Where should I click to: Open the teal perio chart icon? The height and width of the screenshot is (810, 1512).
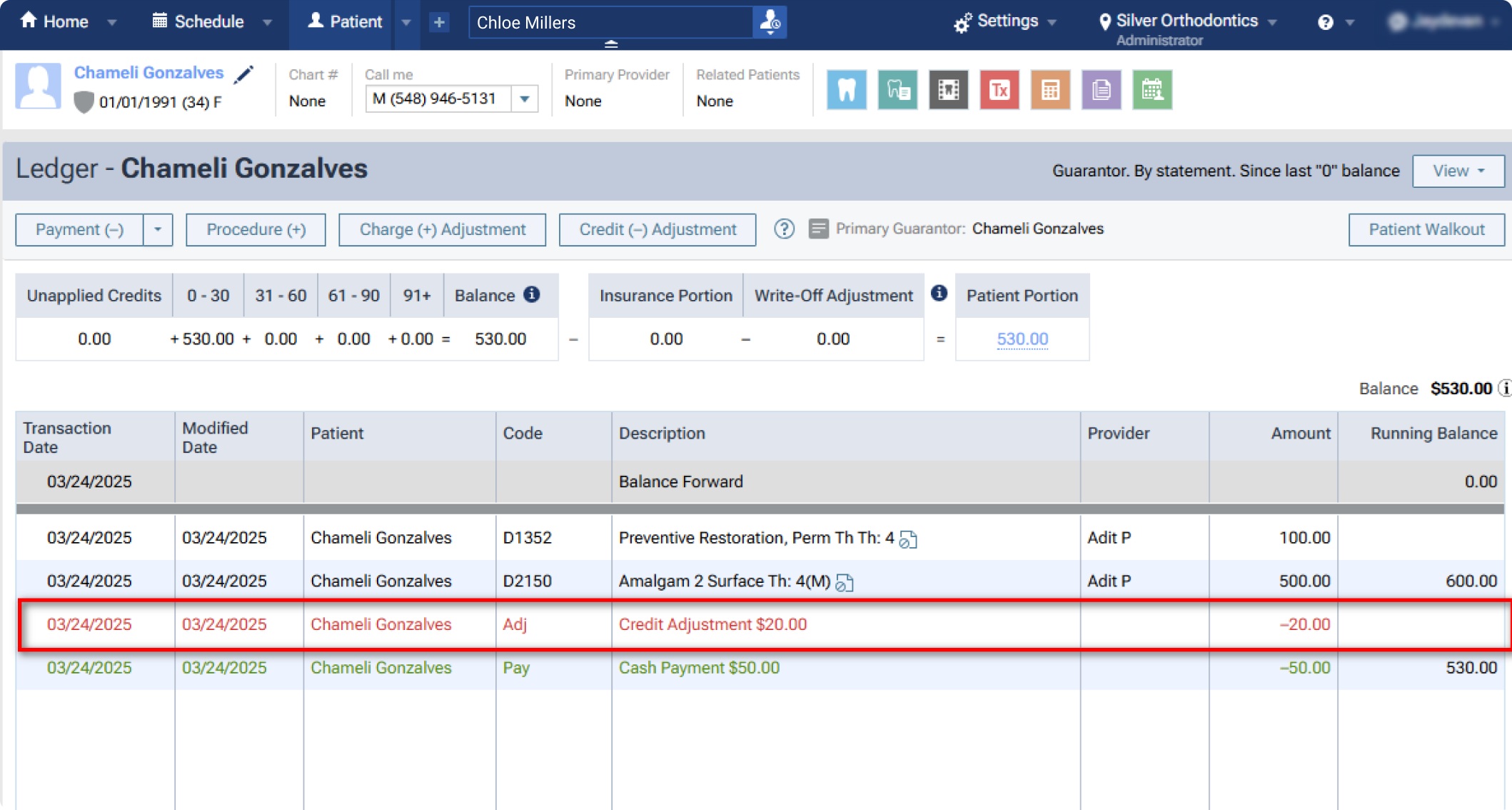[x=897, y=90]
